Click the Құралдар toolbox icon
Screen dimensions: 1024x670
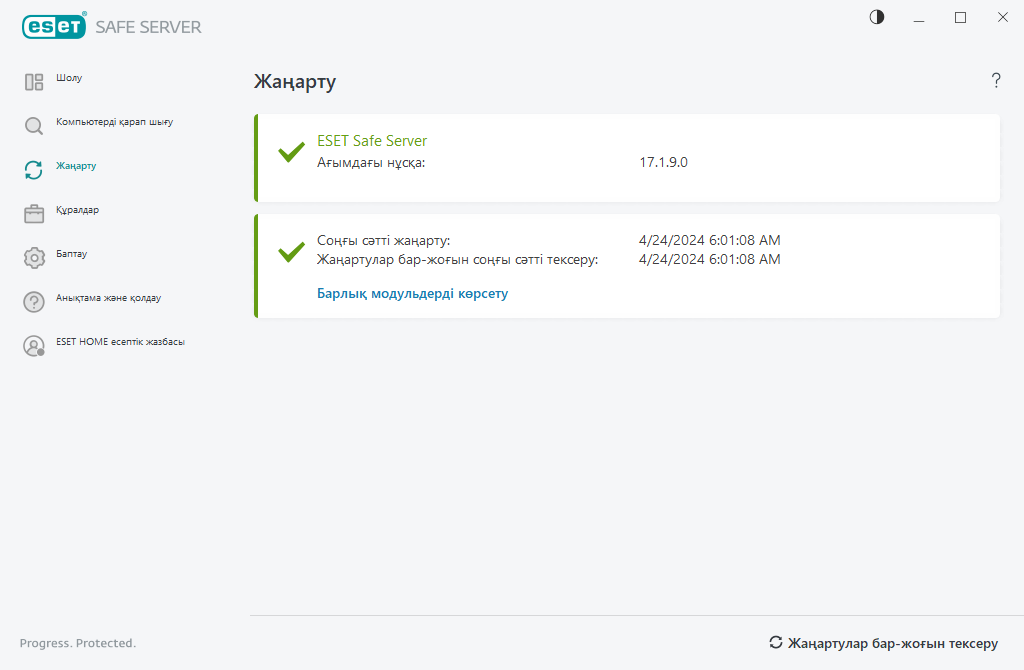click(34, 214)
